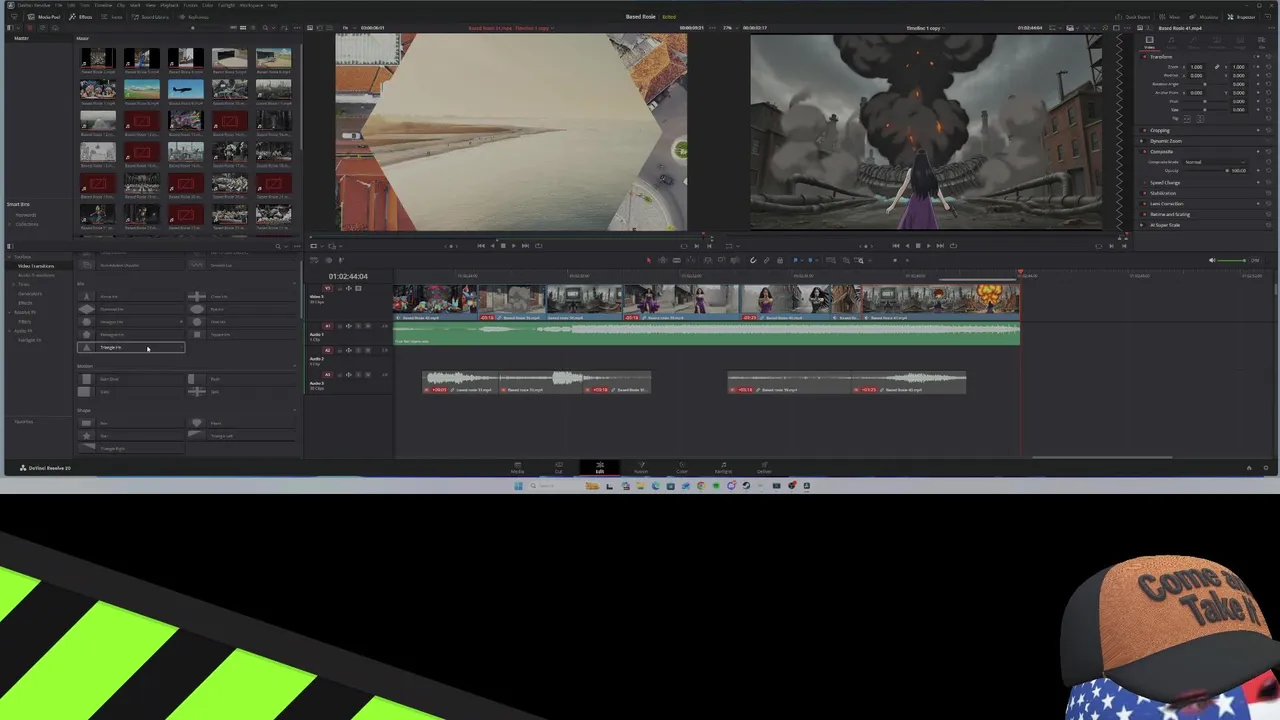The image size is (1280, 720).
Task: Switch to the Fairlight page
Action: click(x=723, y=467)
